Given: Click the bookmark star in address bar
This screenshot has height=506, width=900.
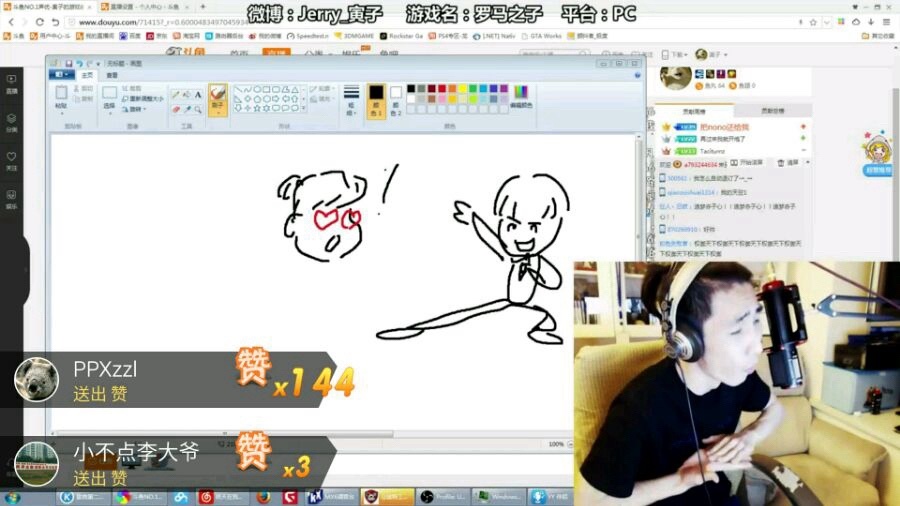Looking at the screenshot, I should coord(813,22).
